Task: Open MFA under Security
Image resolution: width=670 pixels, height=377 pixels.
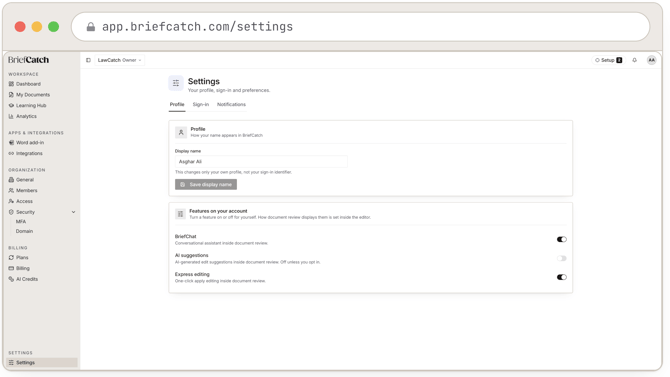Action: pos(21,221)
